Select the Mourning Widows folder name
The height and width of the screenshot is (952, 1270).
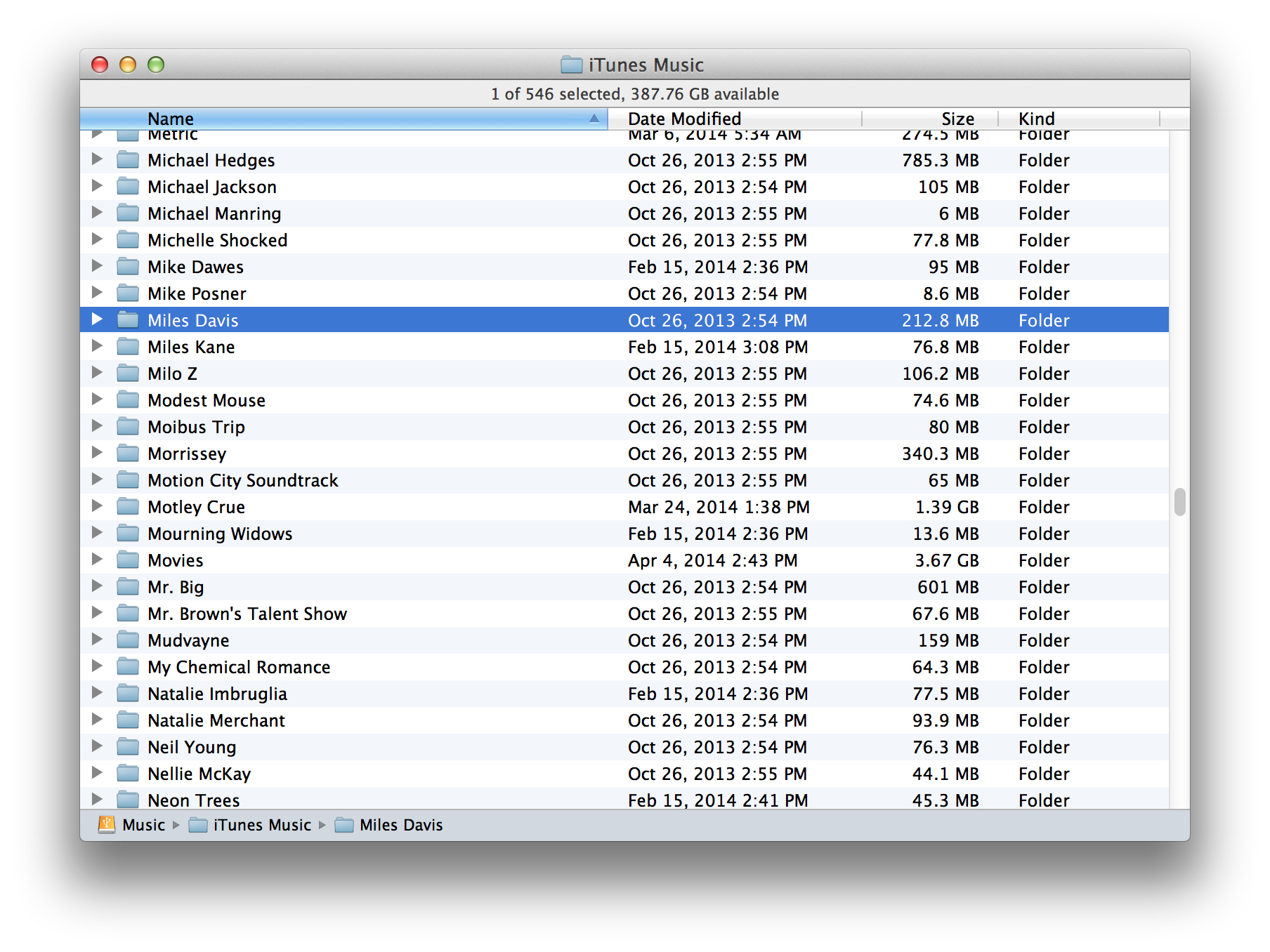click(x=220, y=534)
